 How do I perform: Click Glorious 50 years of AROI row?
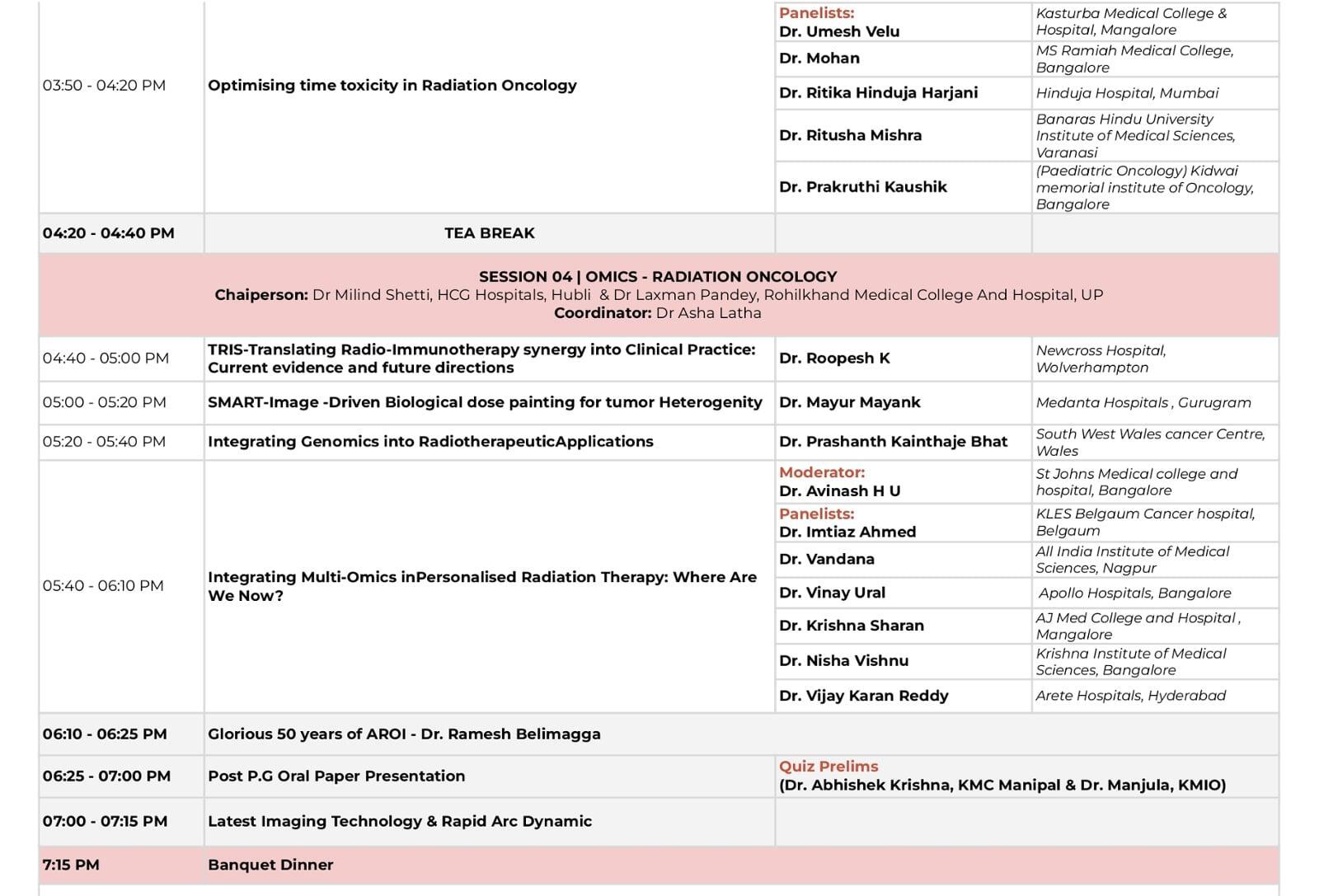click(404, 734)
